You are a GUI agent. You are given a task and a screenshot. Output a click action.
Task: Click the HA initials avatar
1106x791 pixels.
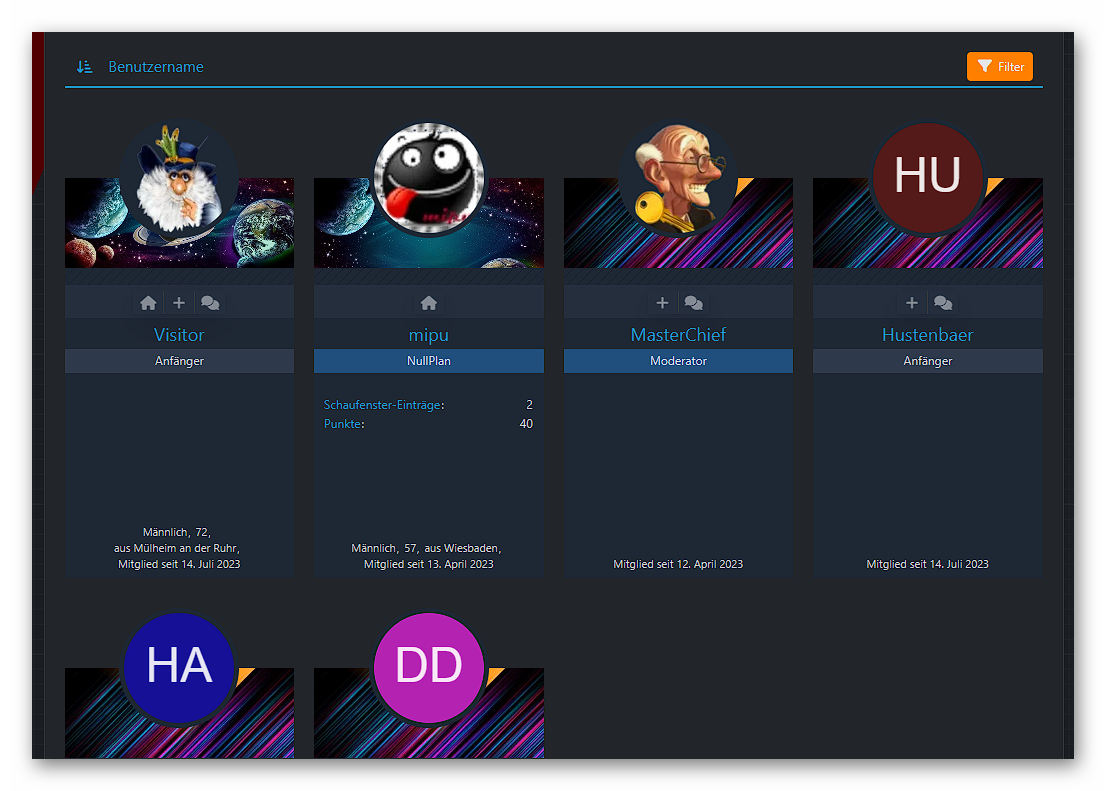tap(179, 666)
